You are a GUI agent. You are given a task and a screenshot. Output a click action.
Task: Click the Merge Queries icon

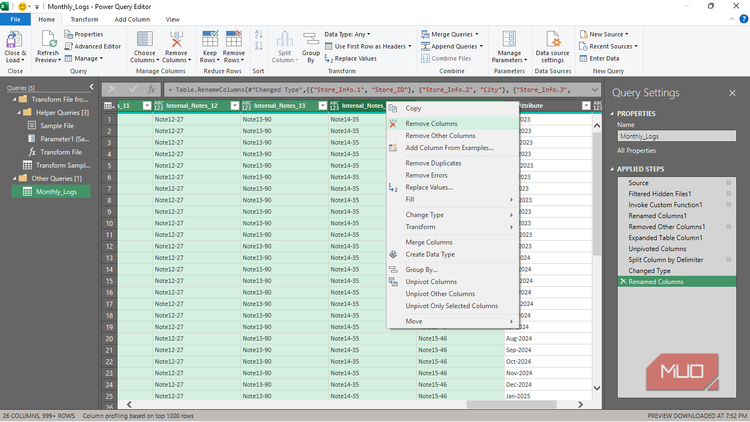[x=425, y=34]
